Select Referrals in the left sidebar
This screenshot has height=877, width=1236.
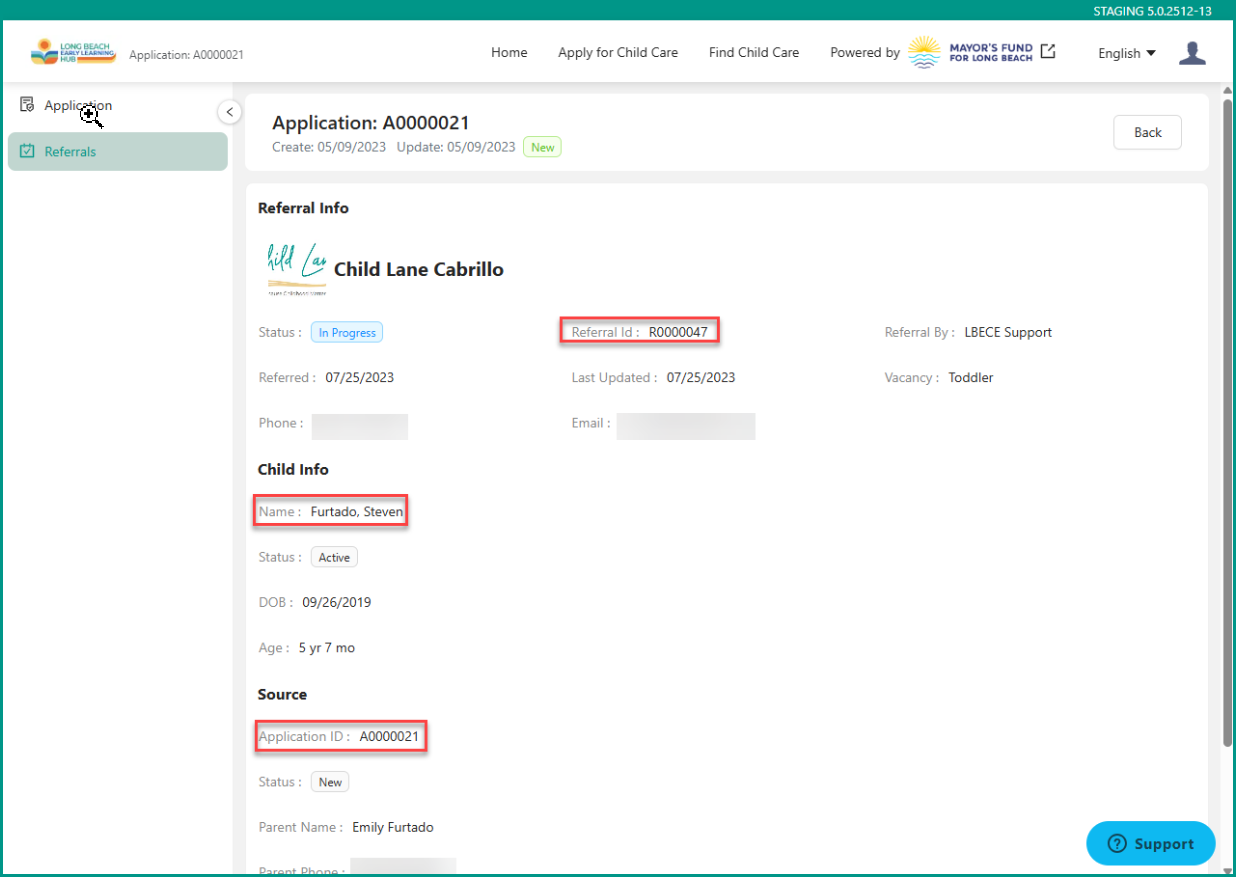[118, 152]
